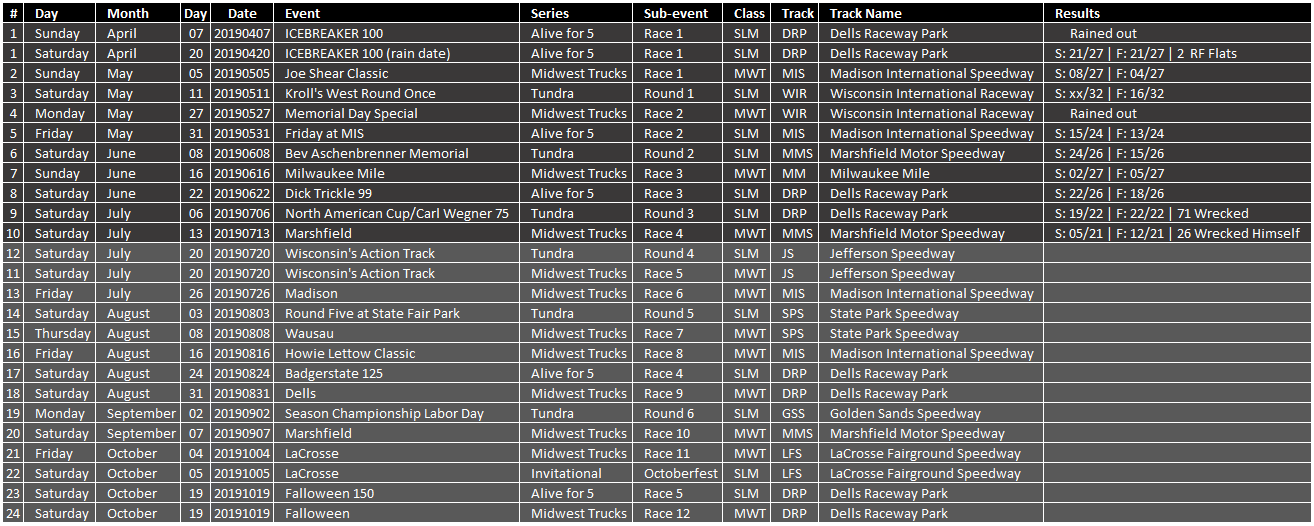Click the Race 12 sub-event cell
1314x526 pixels.
681,513
